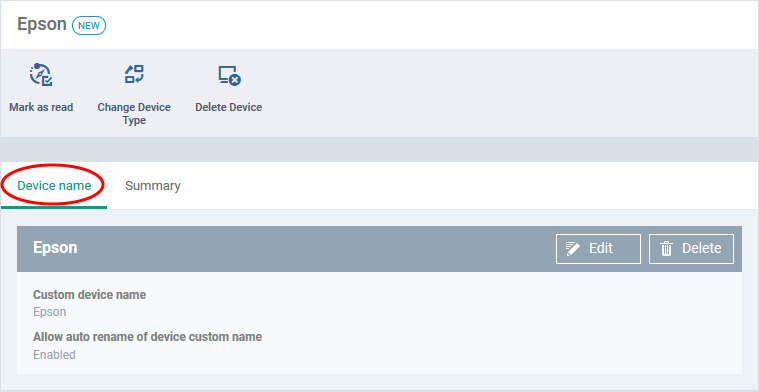This screenshot has width=759, height=392.
Task: Click the Delete button text in Epson panel
Action: [x=701, y=248]
